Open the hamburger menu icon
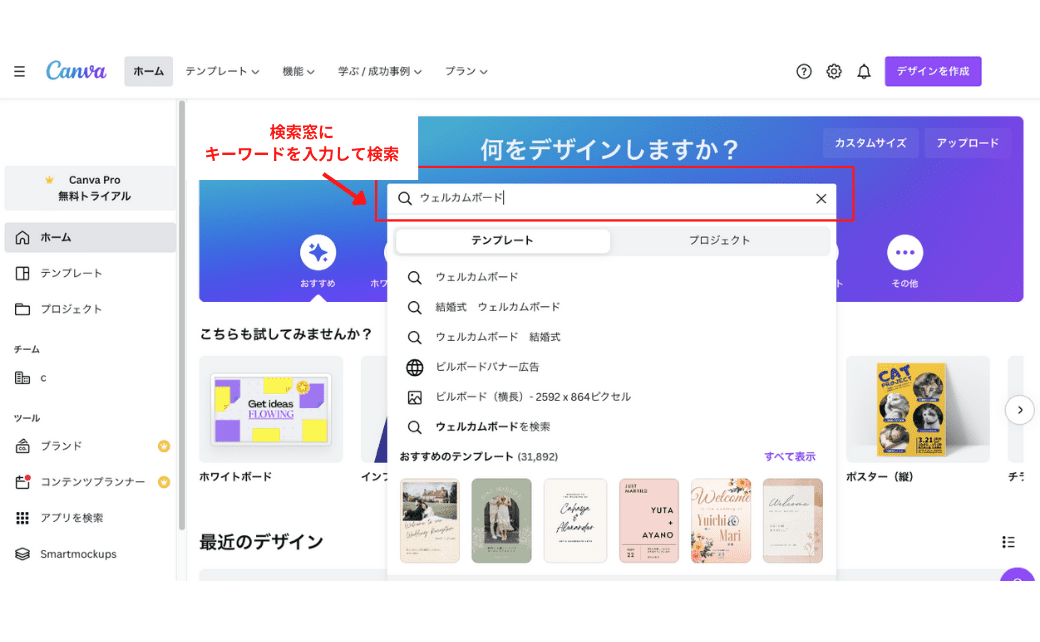The image size is (1040, 642). point(19,72)
